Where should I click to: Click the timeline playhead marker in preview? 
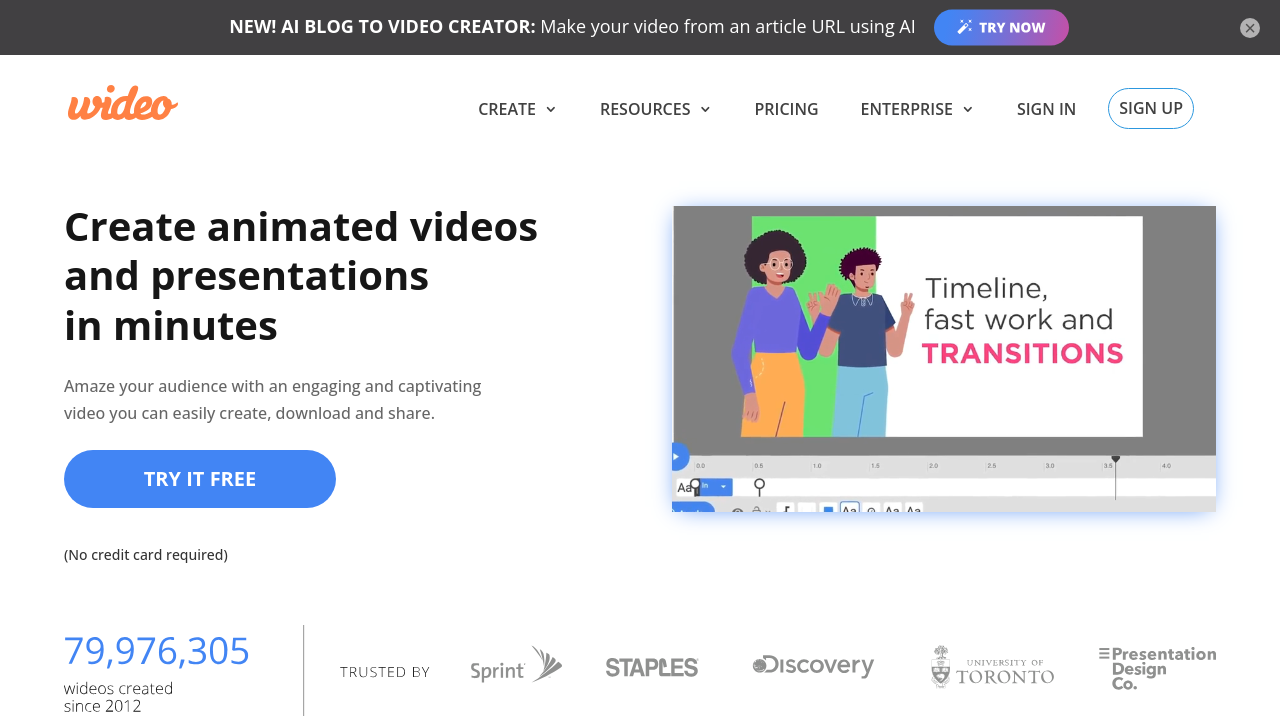tap(1116, 460)
